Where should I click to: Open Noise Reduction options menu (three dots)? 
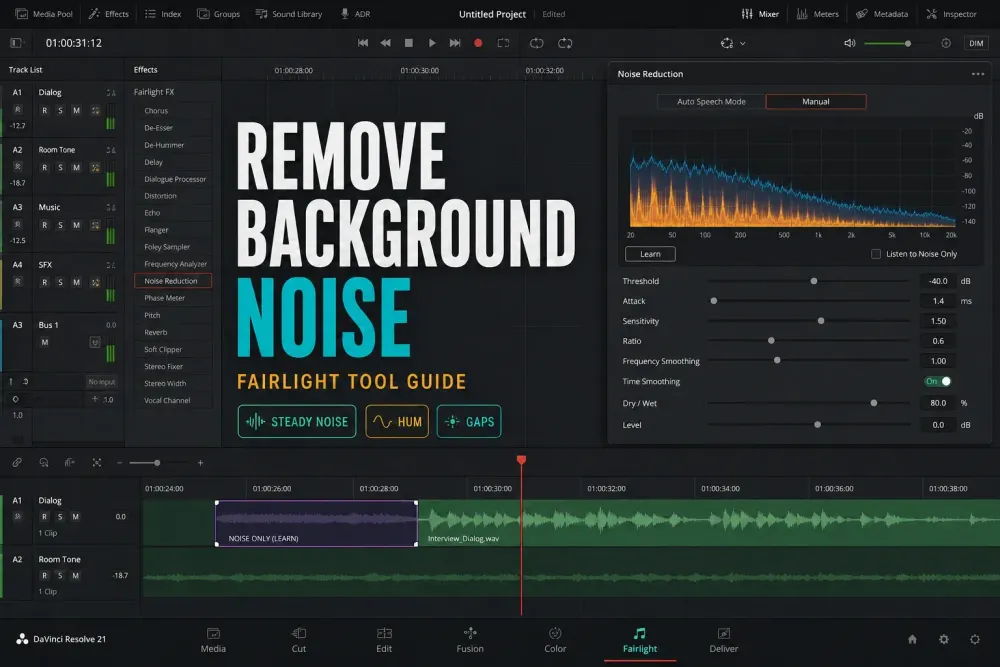pos(978,74)
